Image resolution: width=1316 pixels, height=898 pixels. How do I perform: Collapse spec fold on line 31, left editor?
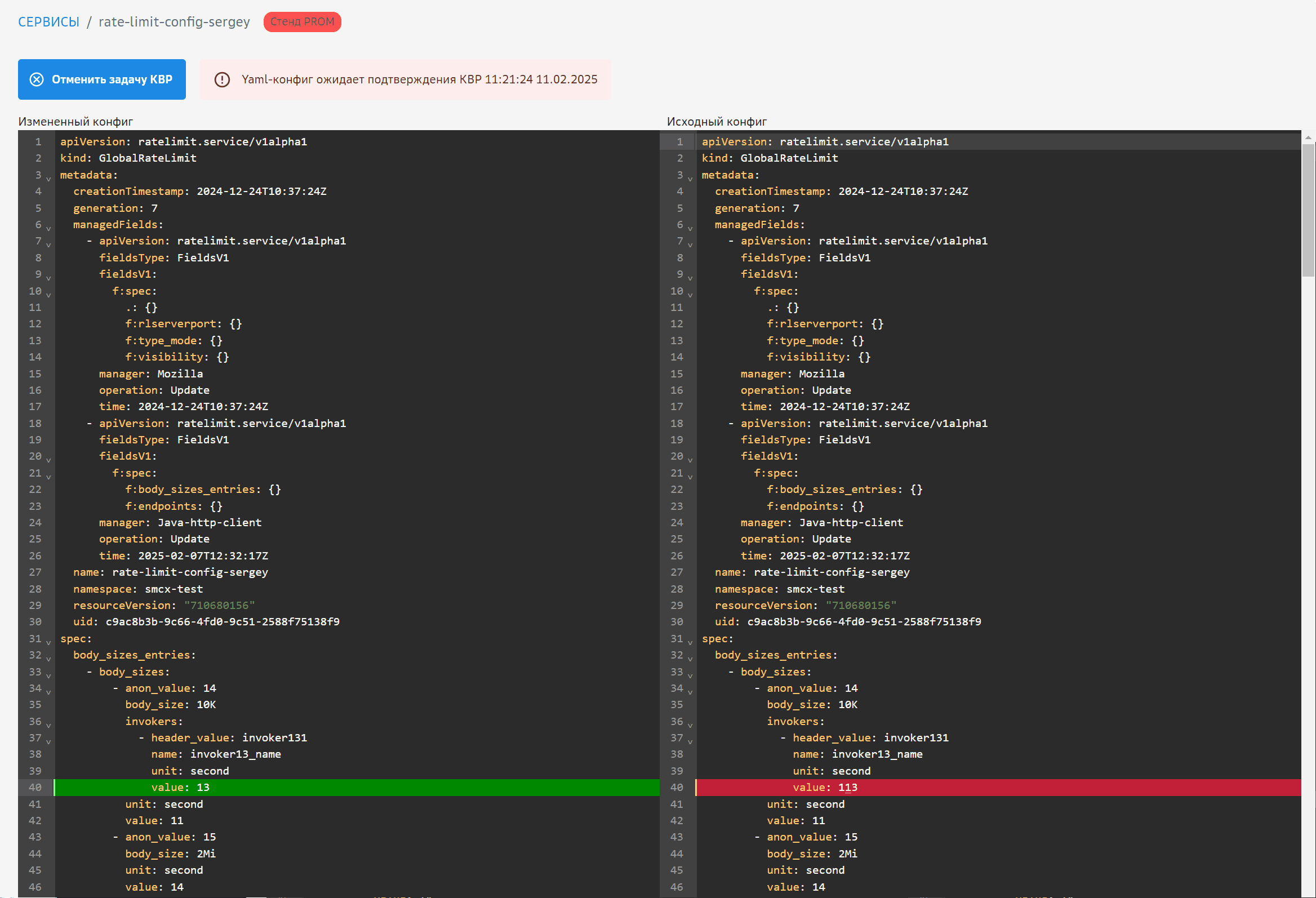tap(48, 642)
